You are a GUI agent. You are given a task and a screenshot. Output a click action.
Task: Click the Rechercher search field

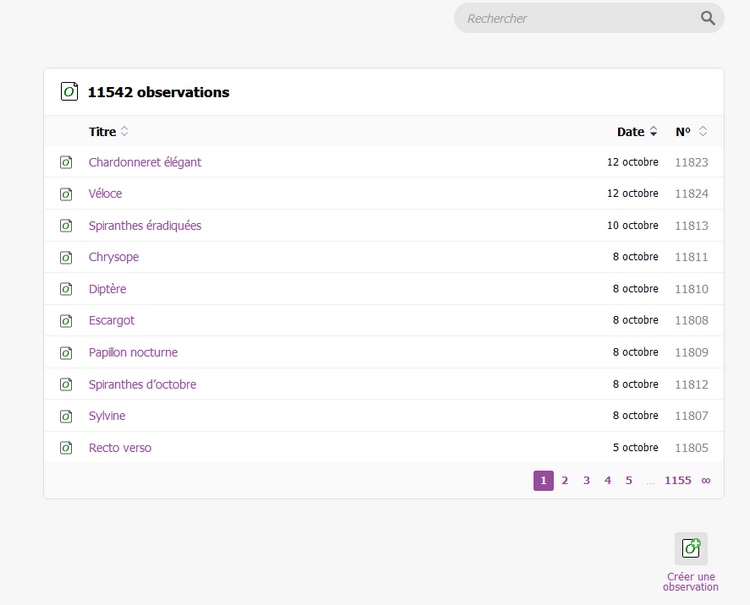[575, 18]
